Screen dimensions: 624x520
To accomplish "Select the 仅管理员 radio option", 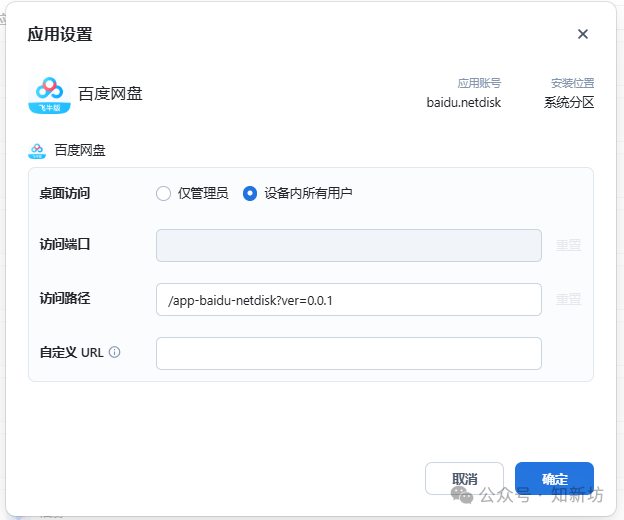I will click(x=163, y=193).
